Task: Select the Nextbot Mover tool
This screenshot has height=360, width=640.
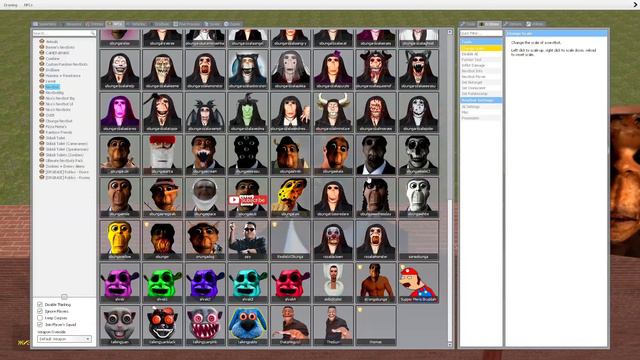Action: (x=481, y=77)
